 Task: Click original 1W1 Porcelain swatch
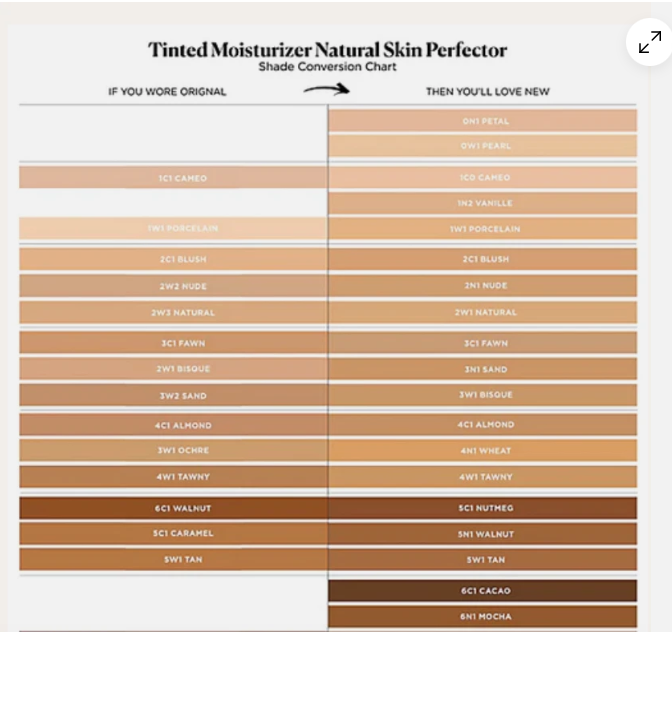pyautogui.click(x=173, y=228)
